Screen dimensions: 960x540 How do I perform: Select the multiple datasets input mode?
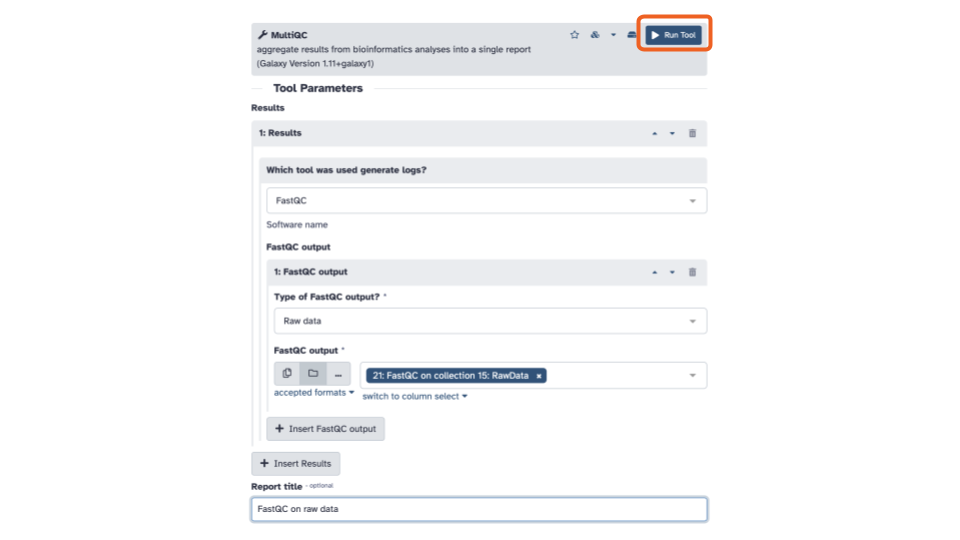click(287, 373)
